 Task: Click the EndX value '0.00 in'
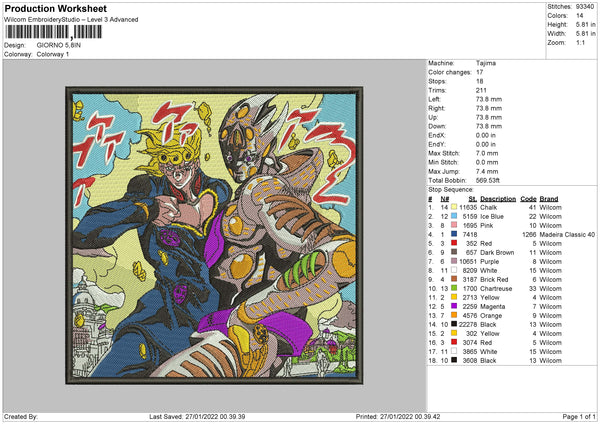pyautogui.click(x=486, y=135)
